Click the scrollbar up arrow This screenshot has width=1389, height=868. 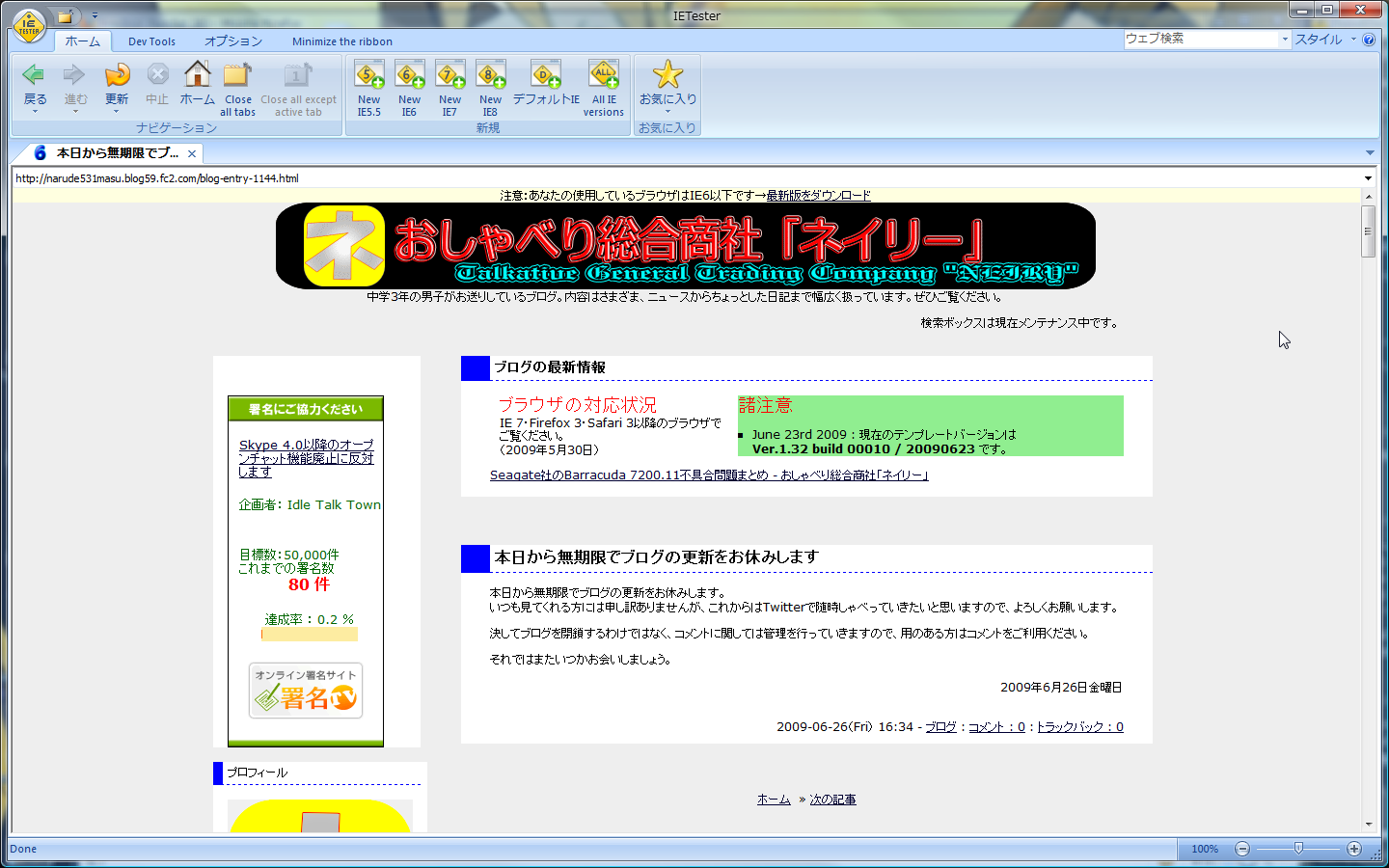tap(1368, 196)
